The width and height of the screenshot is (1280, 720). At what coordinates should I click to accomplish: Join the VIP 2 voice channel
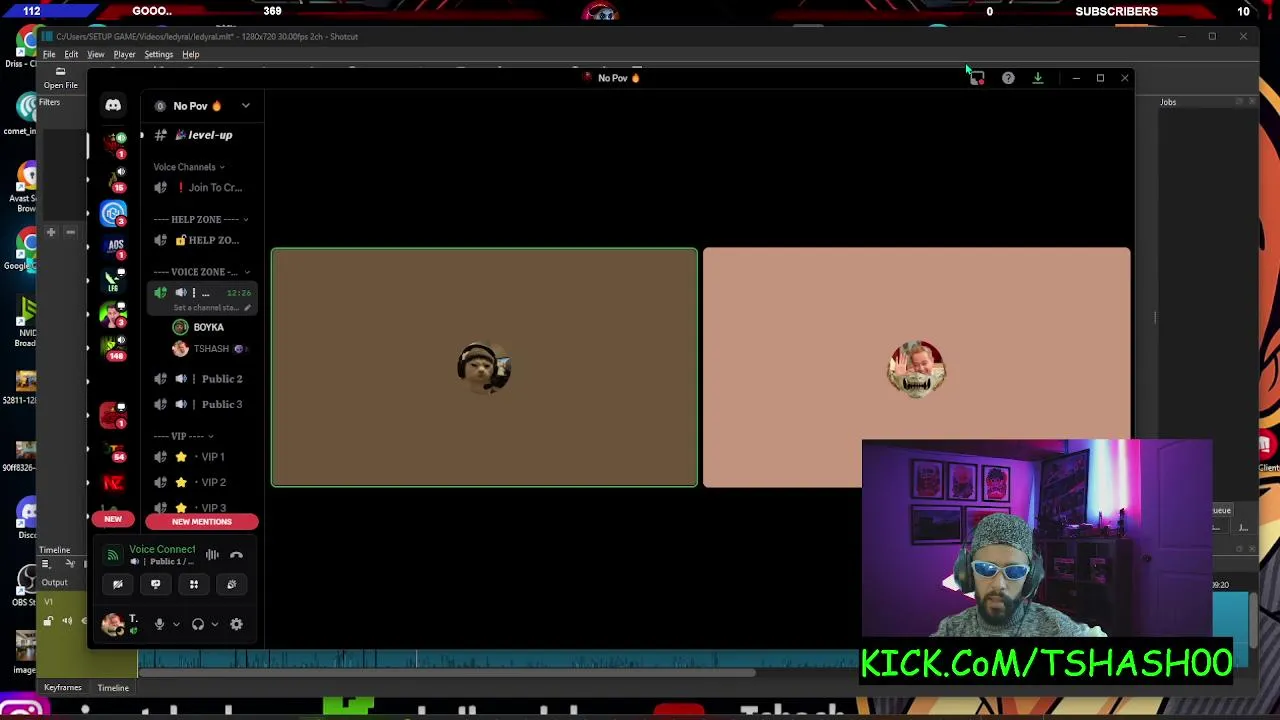pyautogui.click(x=200, y=482)
